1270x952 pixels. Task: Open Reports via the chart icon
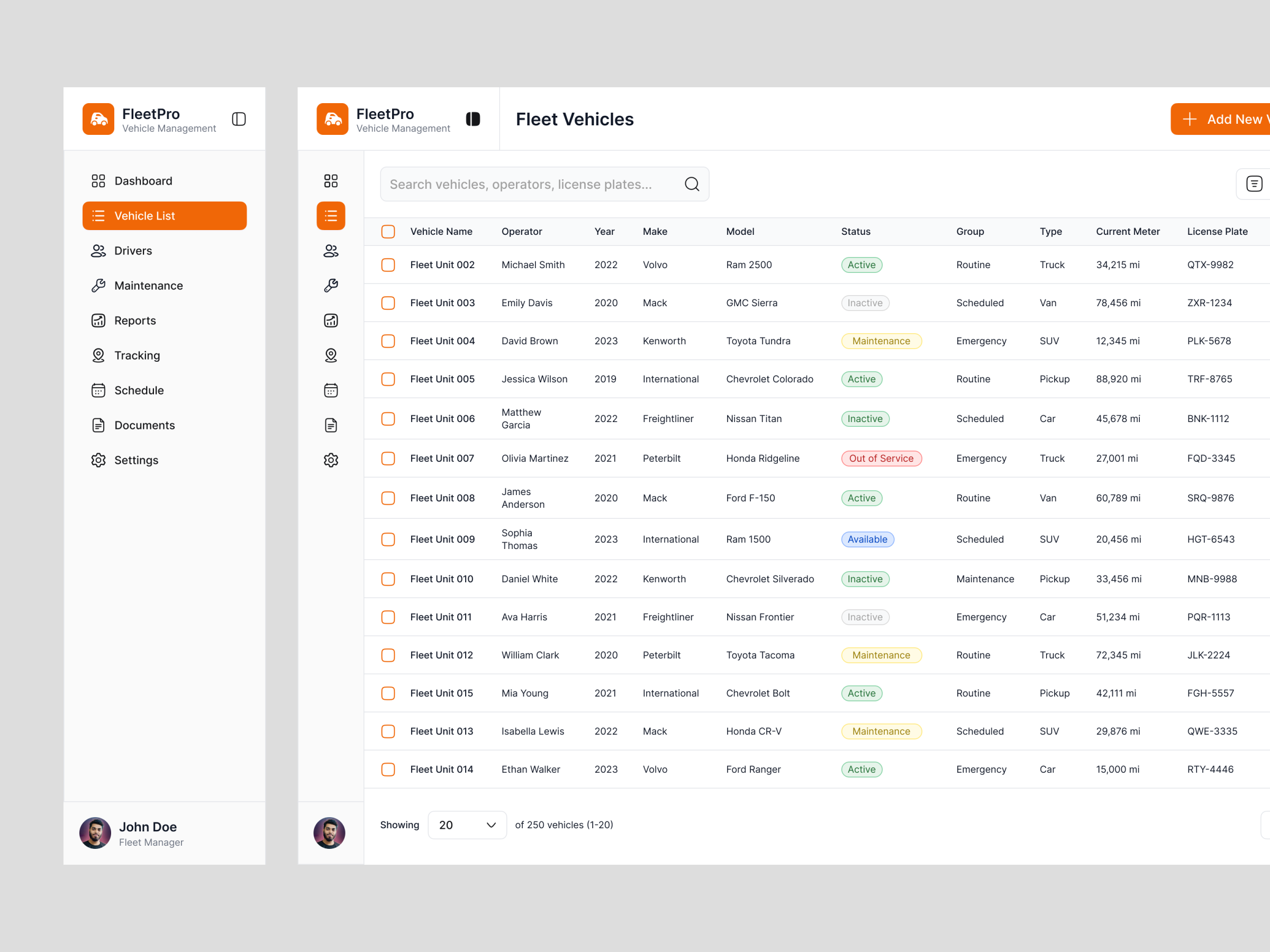coord(331,320)
